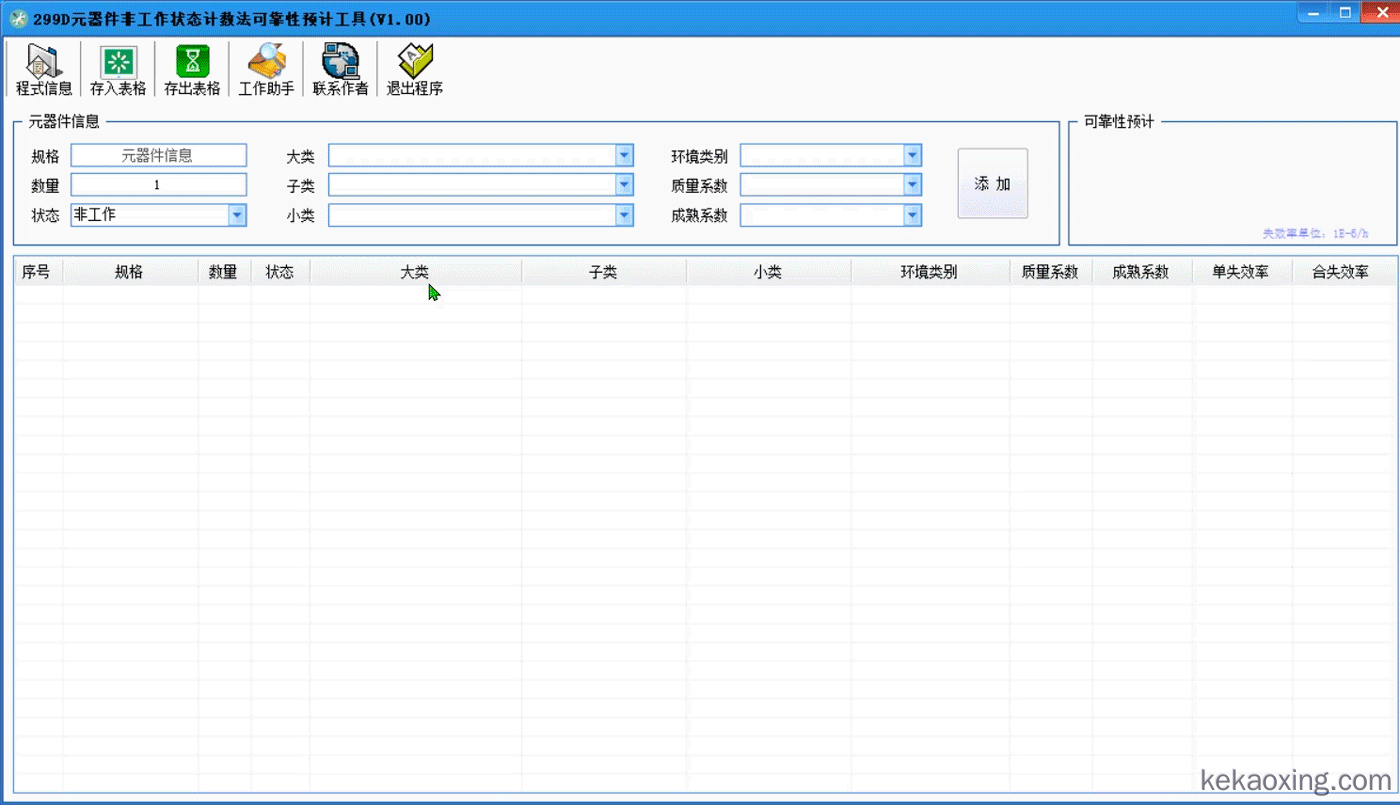Click the 退出程序 exit program icon

tap(414, 69)
